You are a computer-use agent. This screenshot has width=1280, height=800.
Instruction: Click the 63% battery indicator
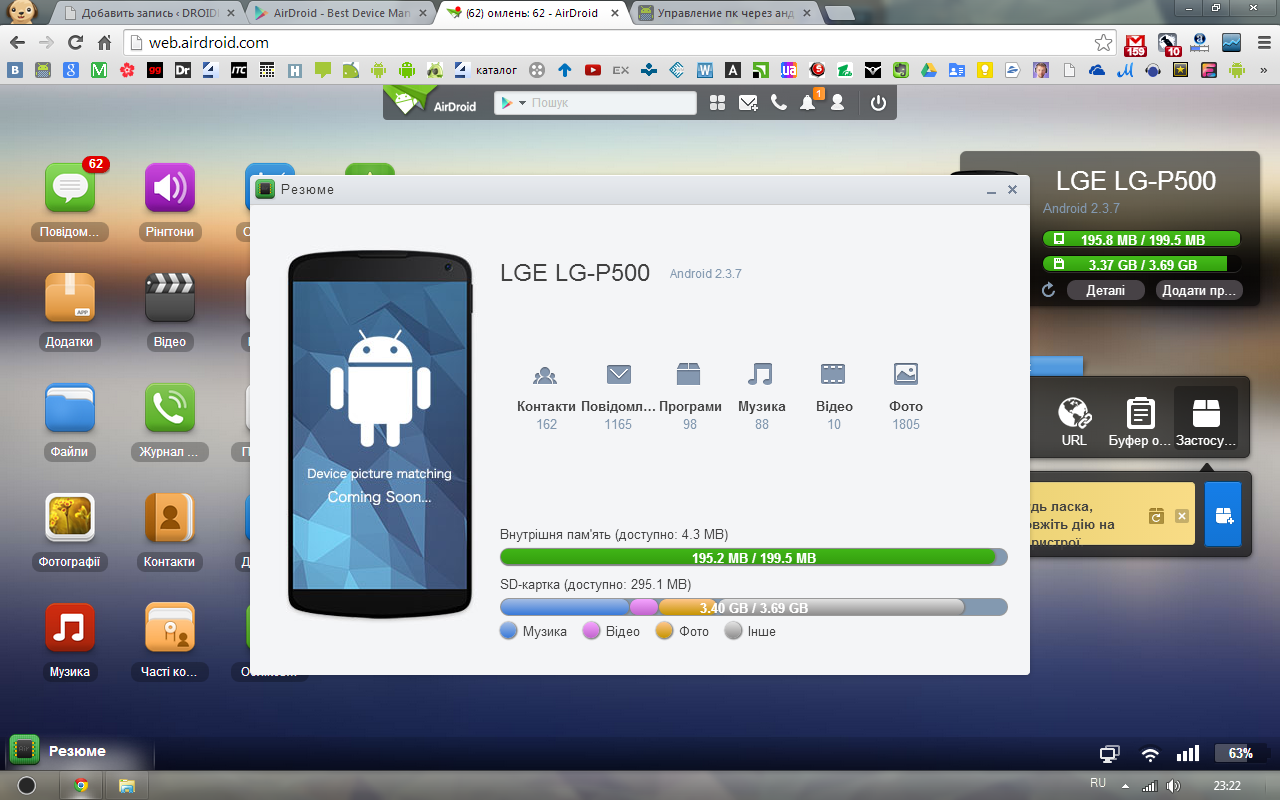click(x=1240, y=753)
